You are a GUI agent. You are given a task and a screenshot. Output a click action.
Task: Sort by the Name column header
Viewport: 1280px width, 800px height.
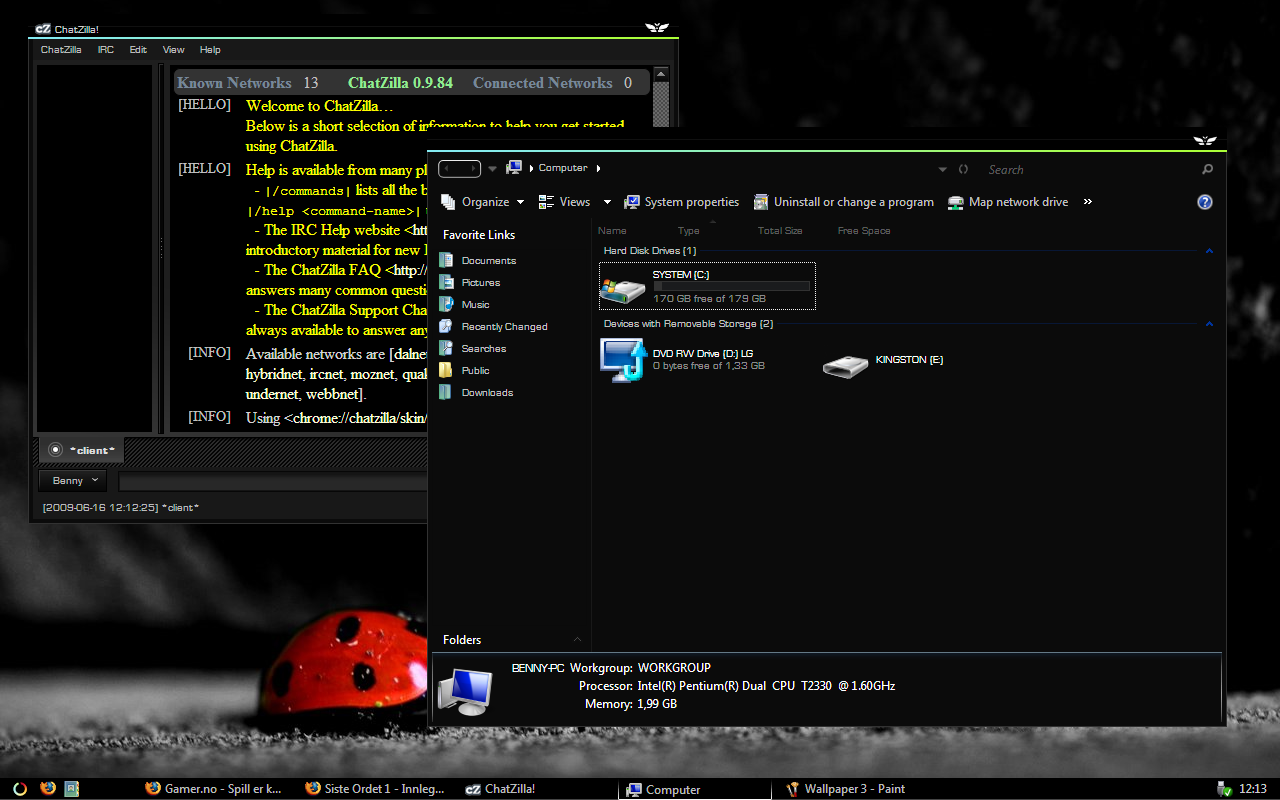point(612,231)
